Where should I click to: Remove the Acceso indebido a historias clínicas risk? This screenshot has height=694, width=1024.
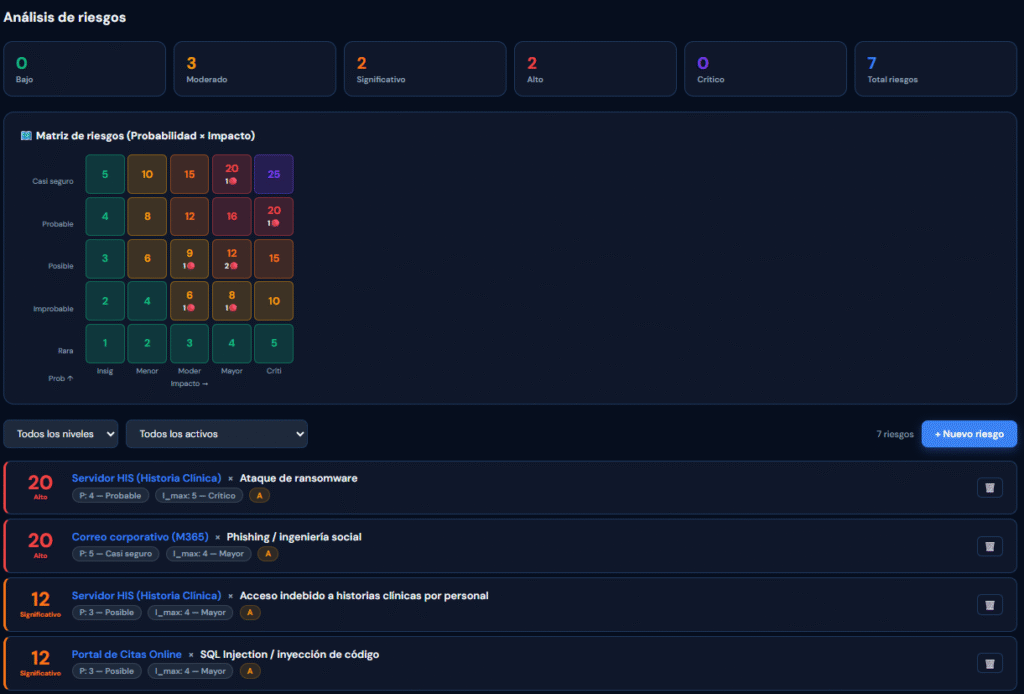pyautogui.click(x=989, y=605)
